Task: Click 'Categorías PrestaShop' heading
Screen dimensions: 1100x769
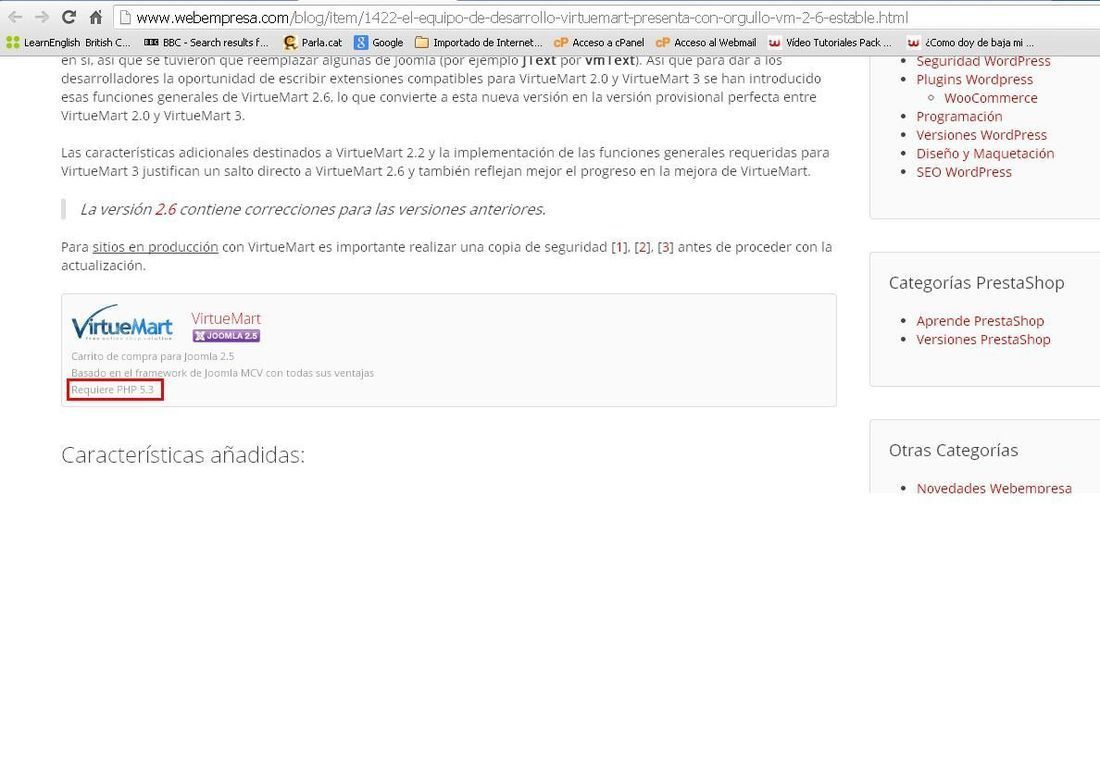Action: pyautogui.click(x=976, y=283)
